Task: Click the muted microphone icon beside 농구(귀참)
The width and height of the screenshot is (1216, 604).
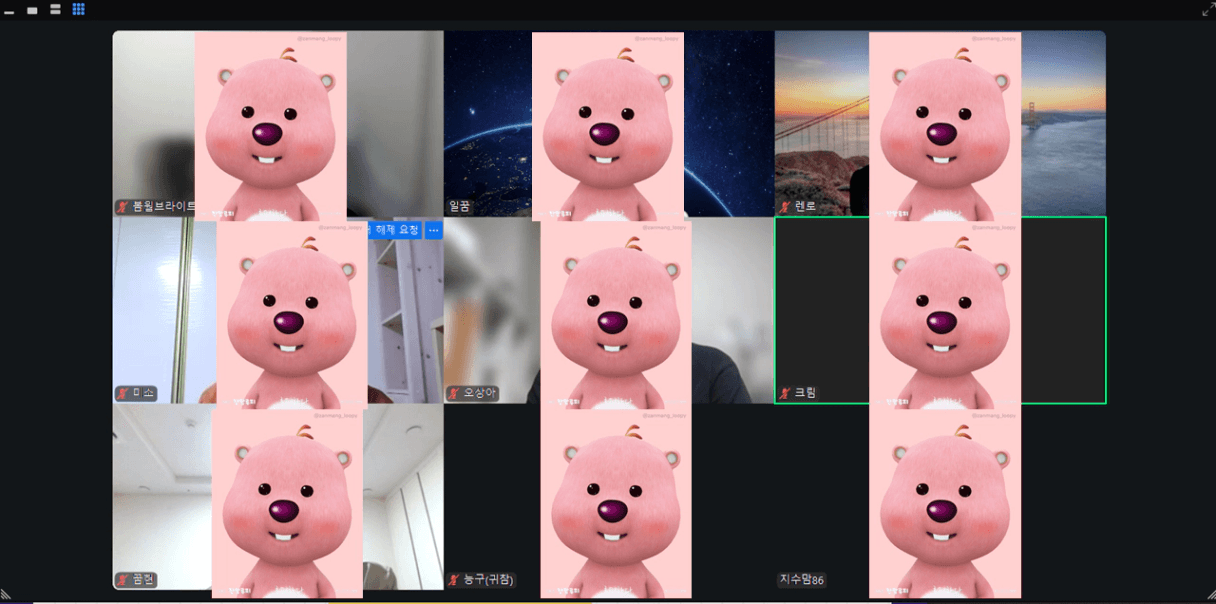Action: (x=454, y=580)
